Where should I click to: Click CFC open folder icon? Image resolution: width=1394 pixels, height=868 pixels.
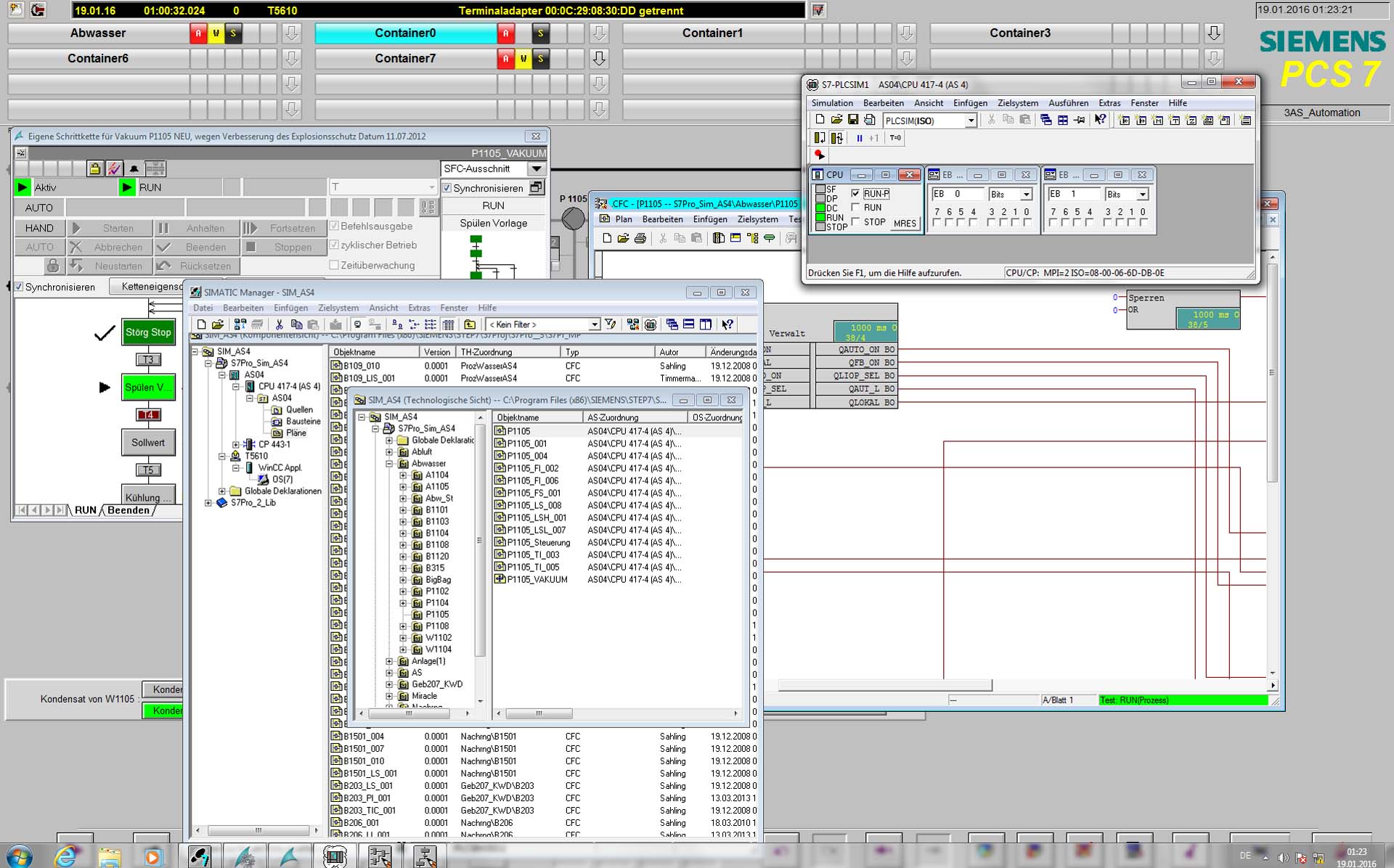[x=623, y=238]
